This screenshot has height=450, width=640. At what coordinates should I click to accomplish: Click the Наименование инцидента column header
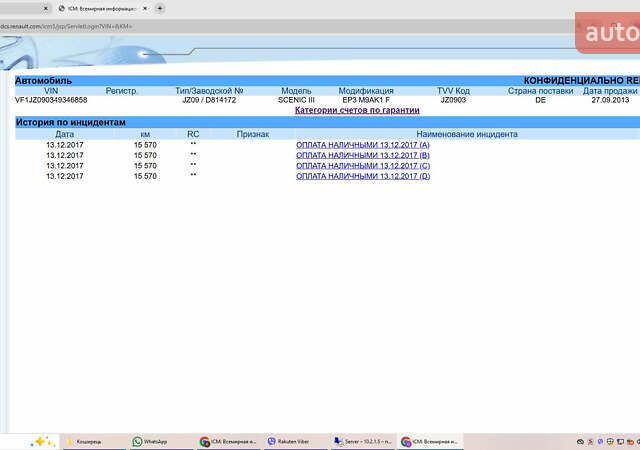(467, 133)
